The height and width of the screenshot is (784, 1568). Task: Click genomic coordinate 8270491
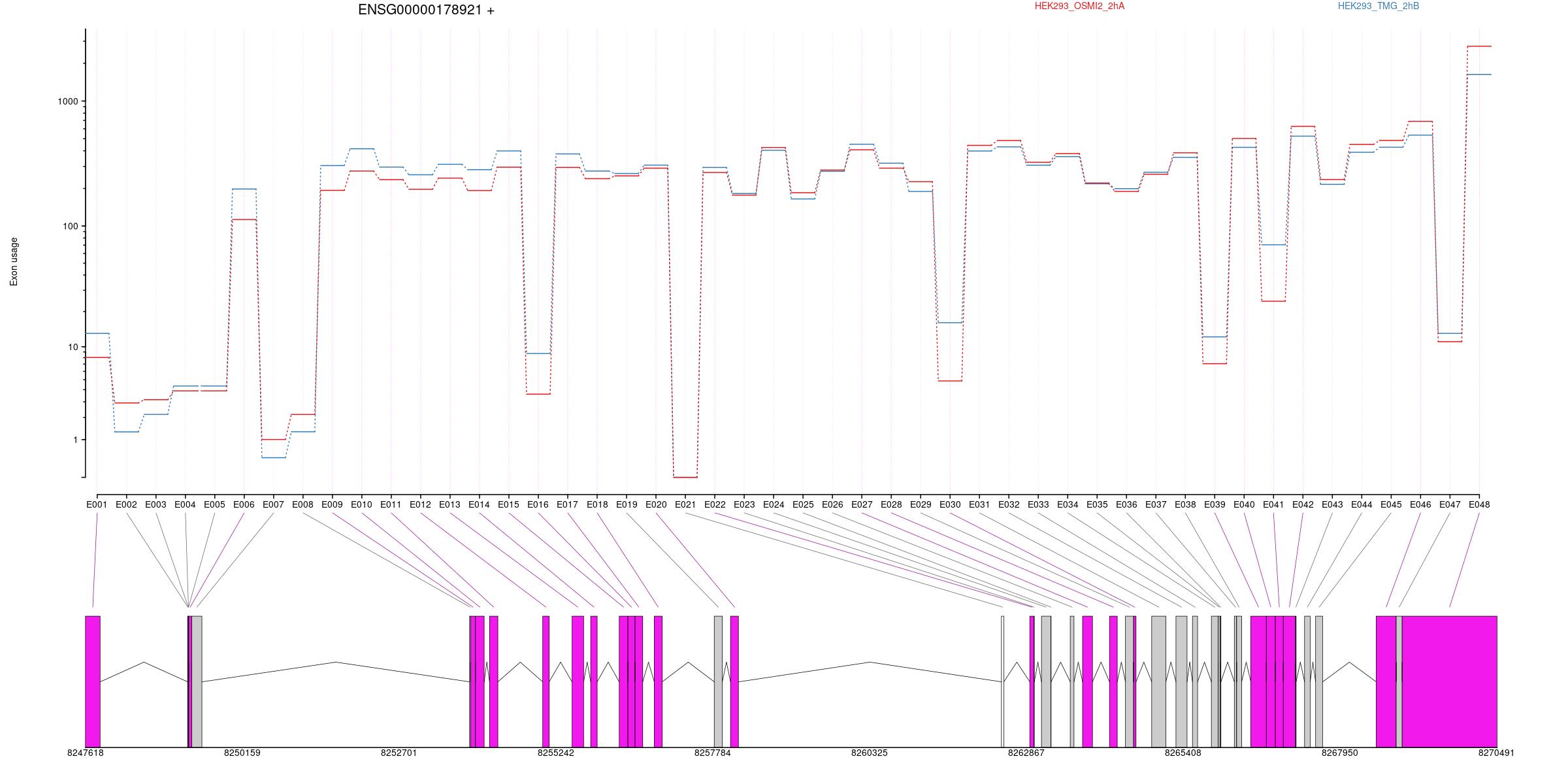pos(1496,753)
